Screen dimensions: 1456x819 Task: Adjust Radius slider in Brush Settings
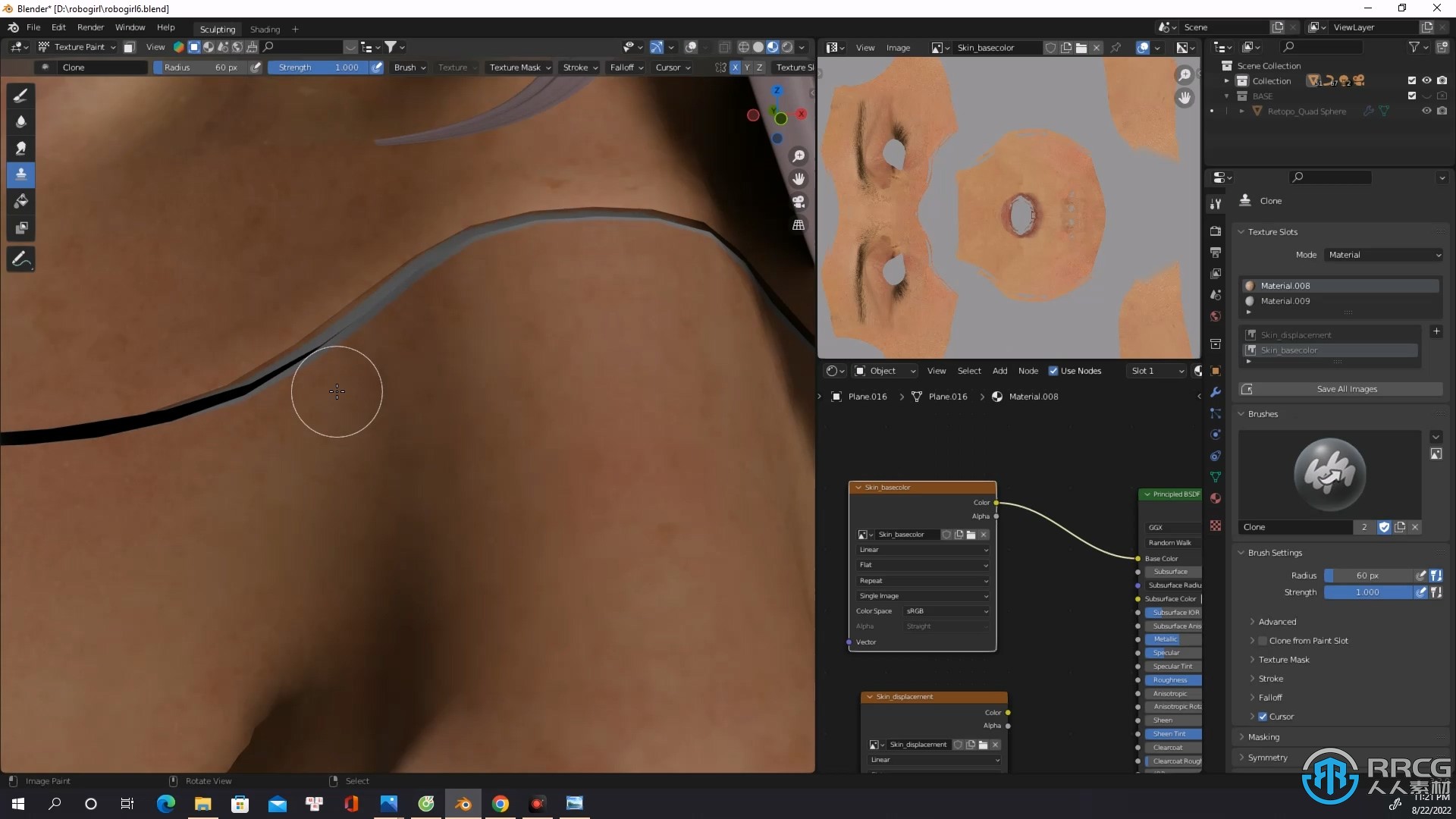point(1369,576)
